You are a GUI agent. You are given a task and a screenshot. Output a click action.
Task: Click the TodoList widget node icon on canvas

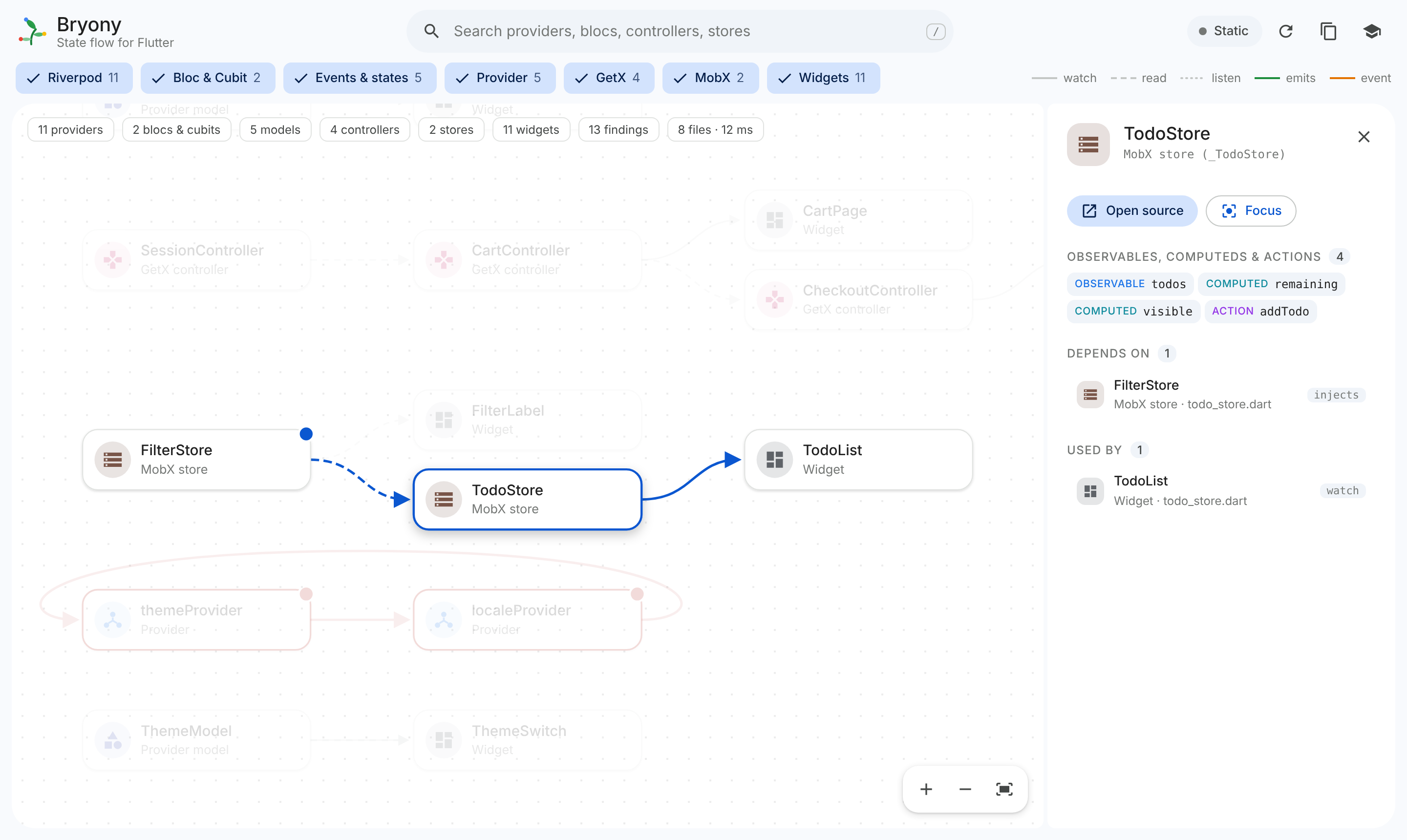[x=774, y=460]
